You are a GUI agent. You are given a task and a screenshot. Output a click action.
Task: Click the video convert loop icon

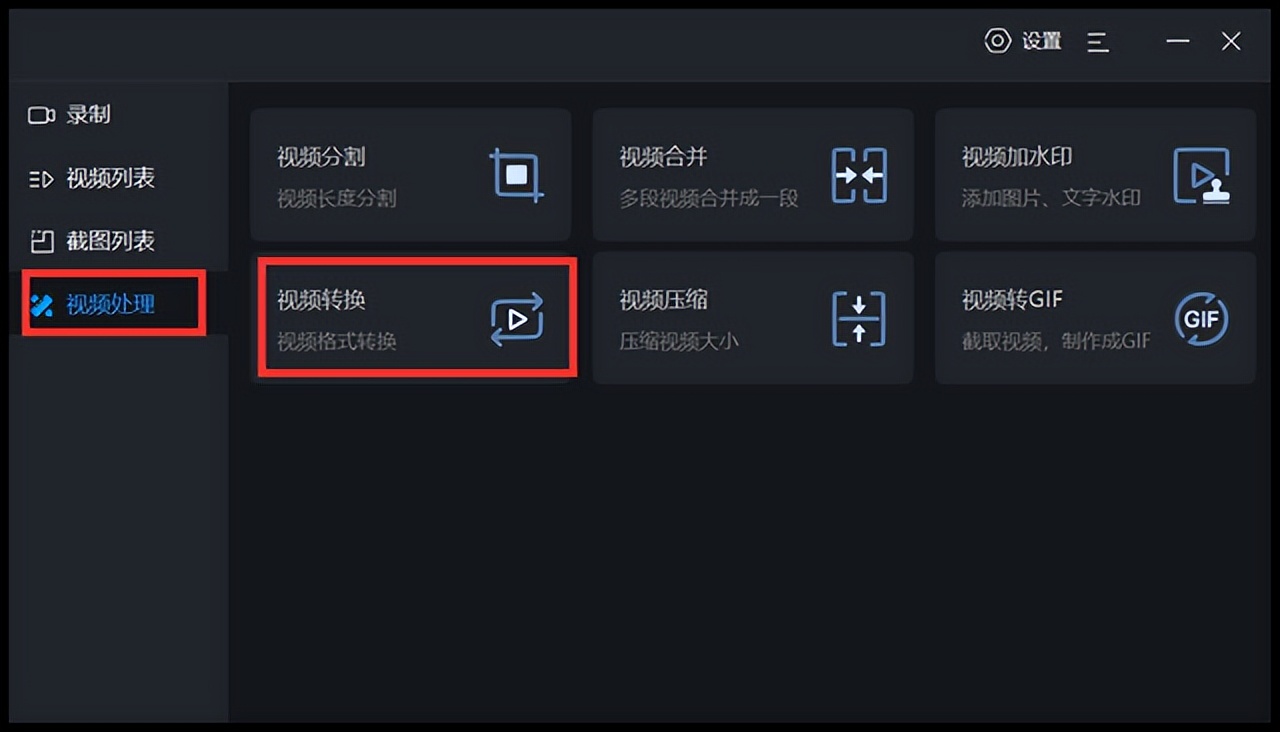tap(516, 319)
